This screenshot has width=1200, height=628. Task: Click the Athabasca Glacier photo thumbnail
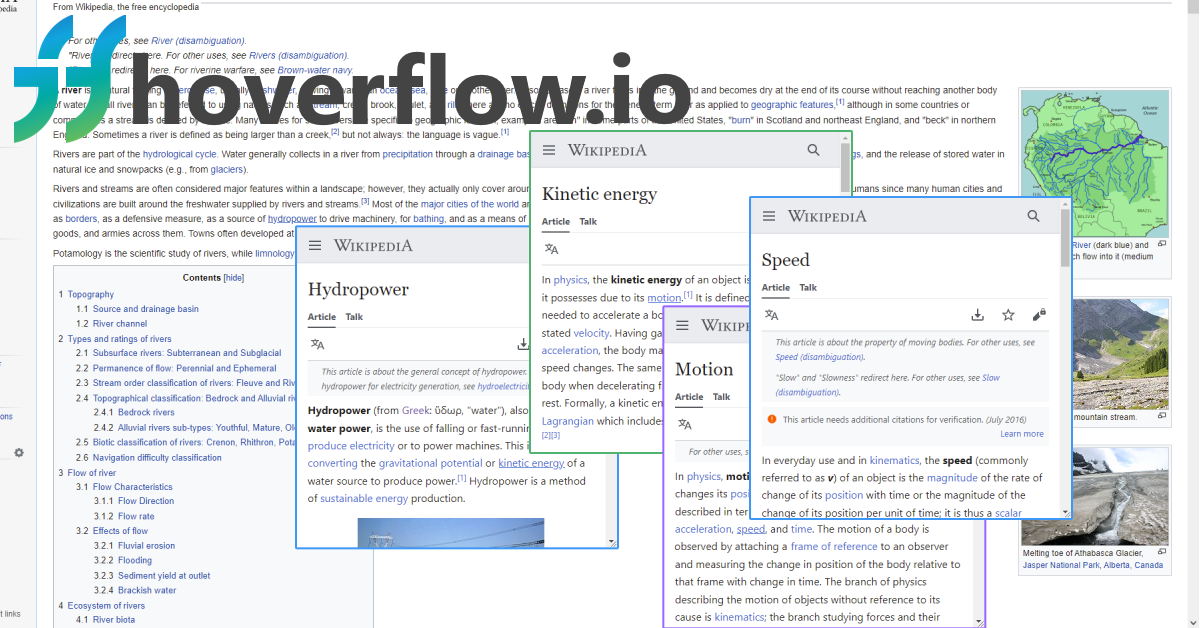[x=1095, y=496]
